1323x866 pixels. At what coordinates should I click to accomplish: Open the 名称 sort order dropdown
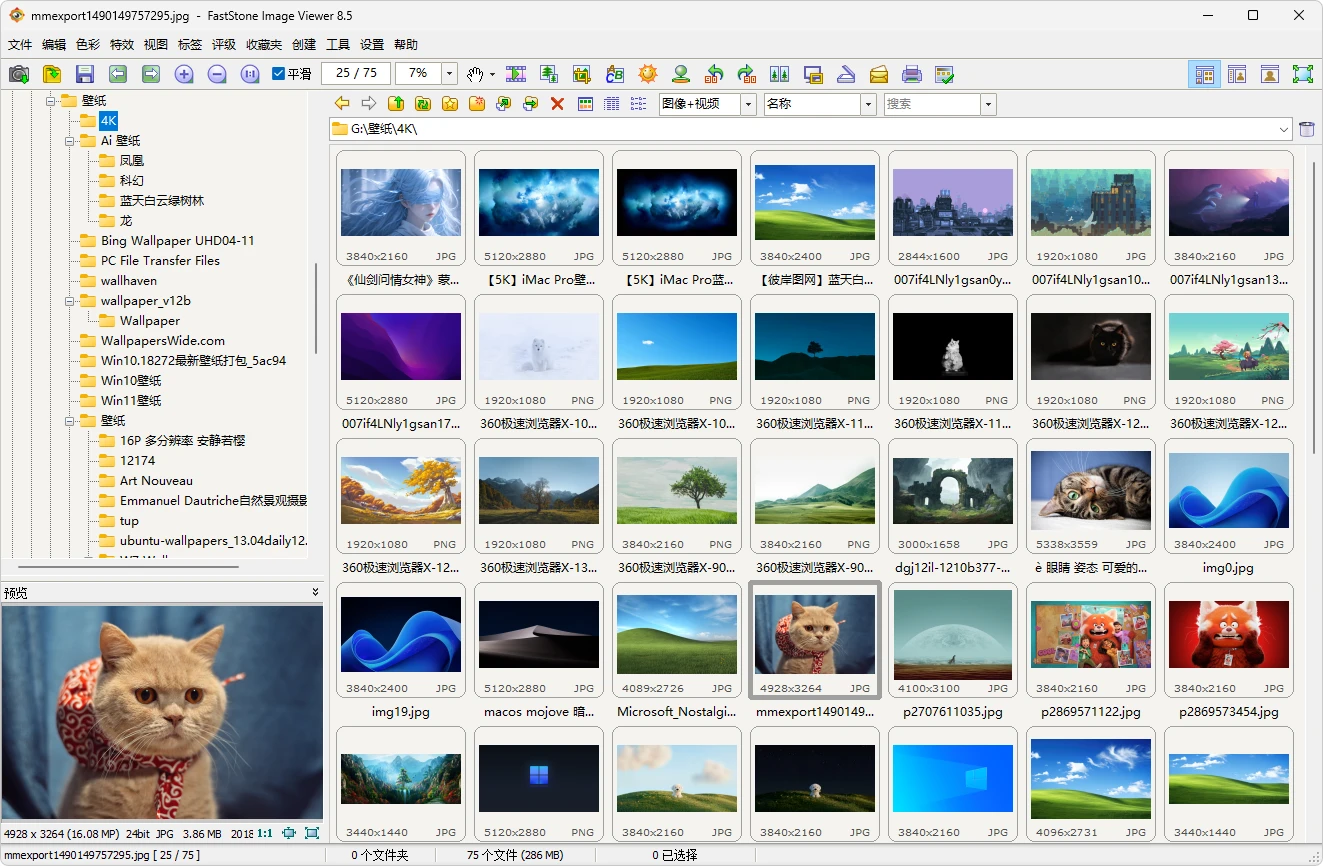point(869,104)
